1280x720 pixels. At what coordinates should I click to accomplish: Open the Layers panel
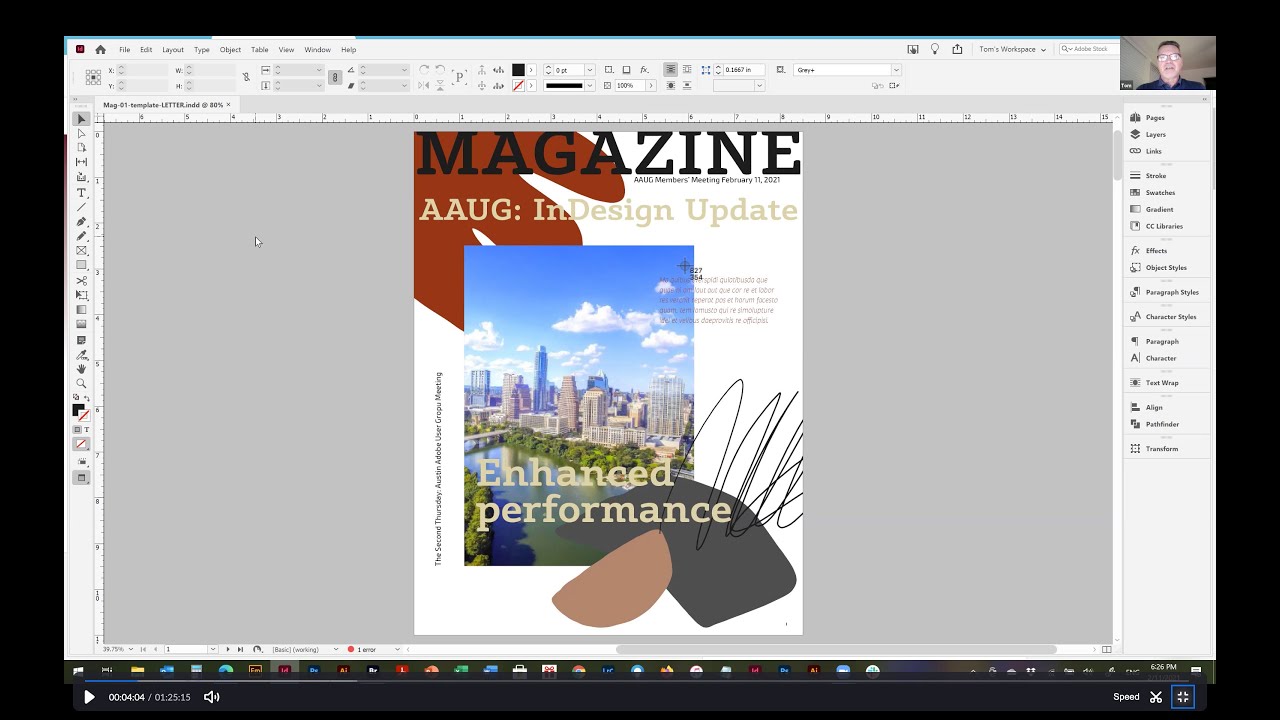(1156, 134)
